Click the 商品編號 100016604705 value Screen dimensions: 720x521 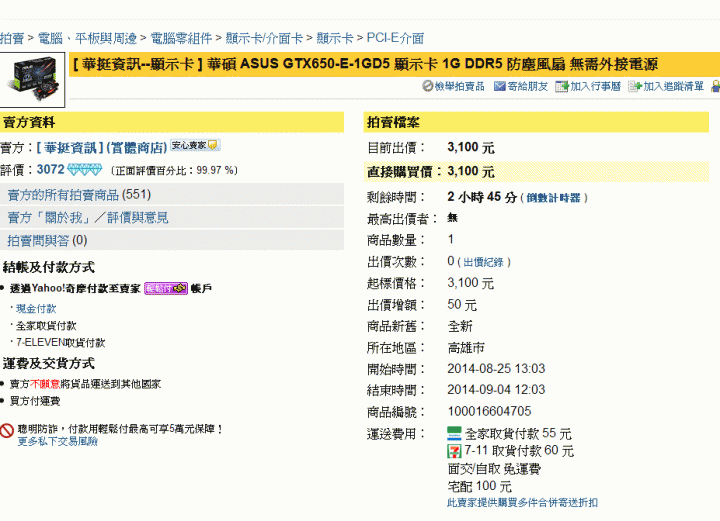click(x=489, y=411)
